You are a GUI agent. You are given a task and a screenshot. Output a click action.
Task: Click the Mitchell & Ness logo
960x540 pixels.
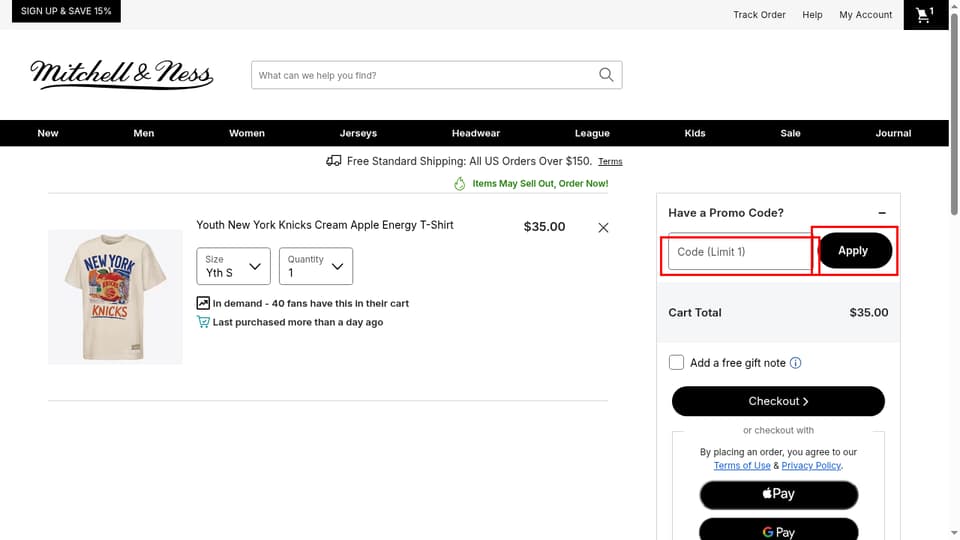121,75
